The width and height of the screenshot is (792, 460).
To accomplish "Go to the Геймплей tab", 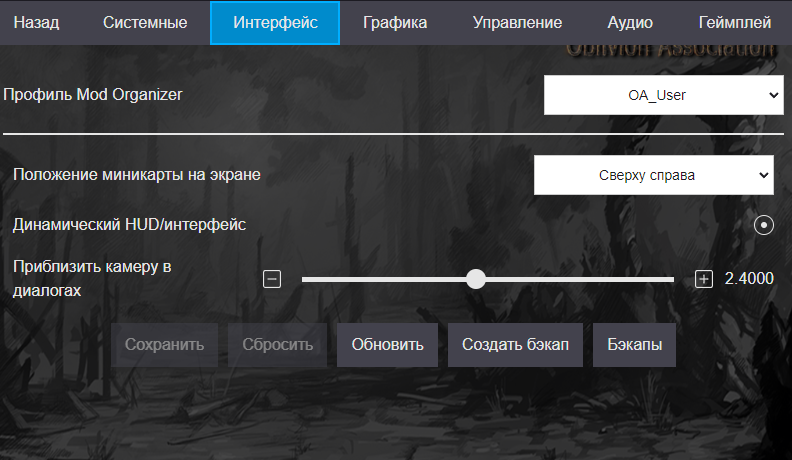I will click(735, 22).
